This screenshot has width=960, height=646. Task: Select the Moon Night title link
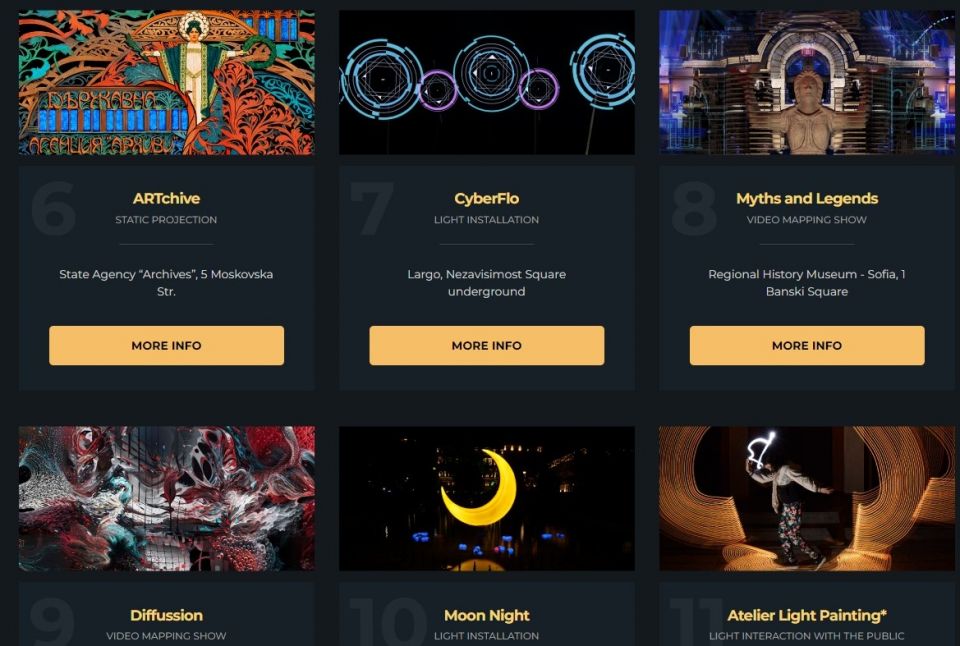(x=487, y=615)
